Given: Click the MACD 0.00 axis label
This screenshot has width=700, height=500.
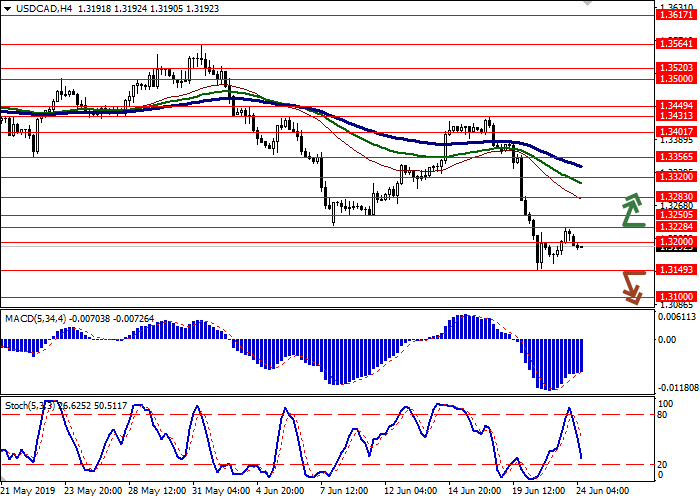Looking at the screenshot, I should (x=664, y=340).
